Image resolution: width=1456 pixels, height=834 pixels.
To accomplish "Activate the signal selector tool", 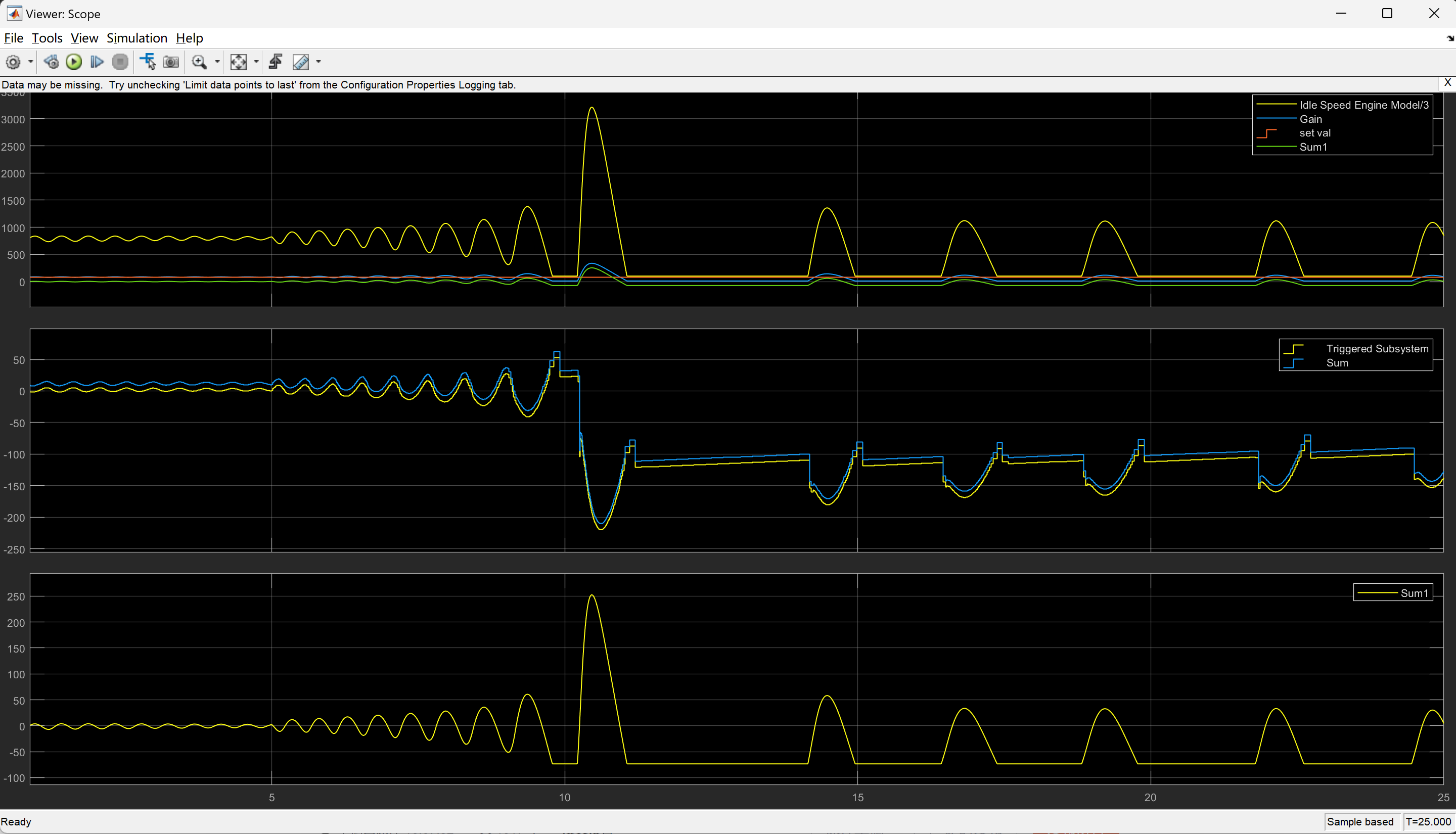I will 148,62.
